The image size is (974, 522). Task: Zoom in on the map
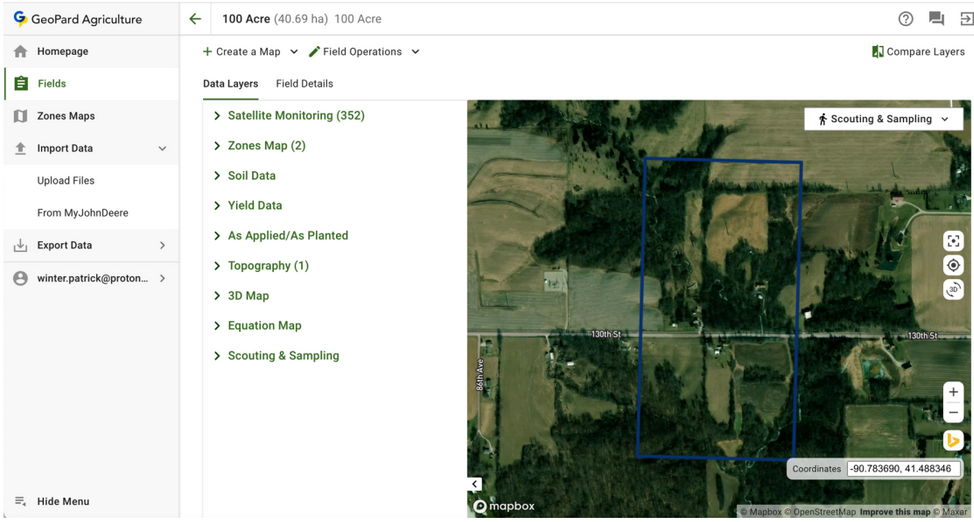click(x=953, y=392)
